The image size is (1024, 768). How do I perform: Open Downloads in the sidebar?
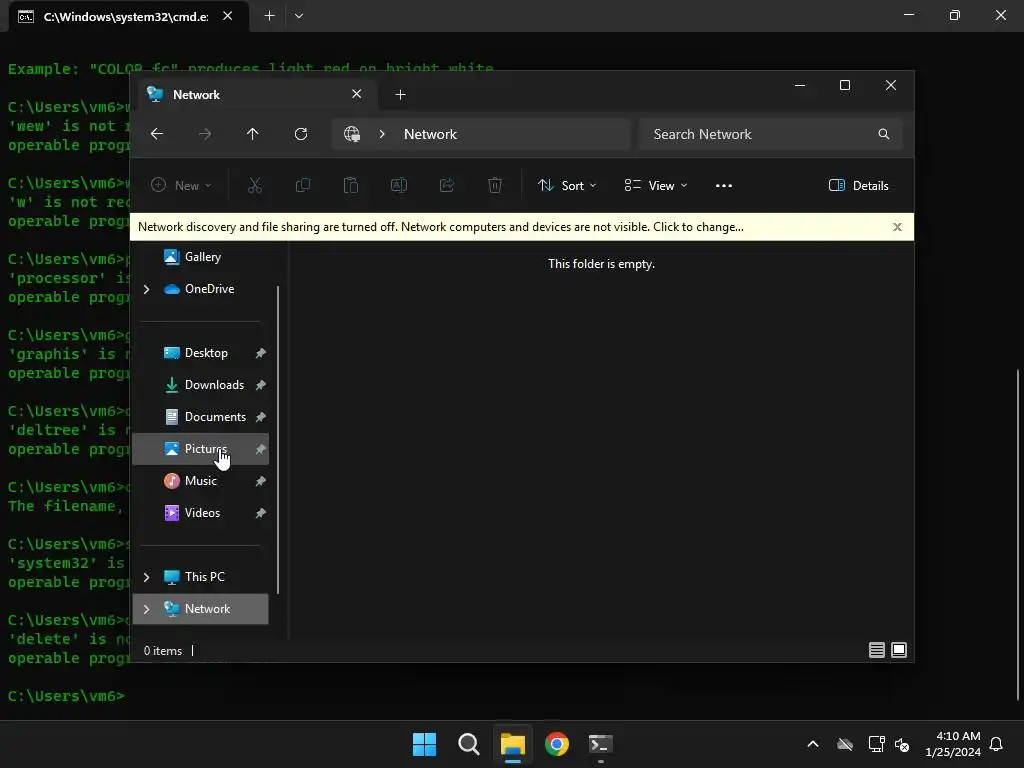[200, 385]
